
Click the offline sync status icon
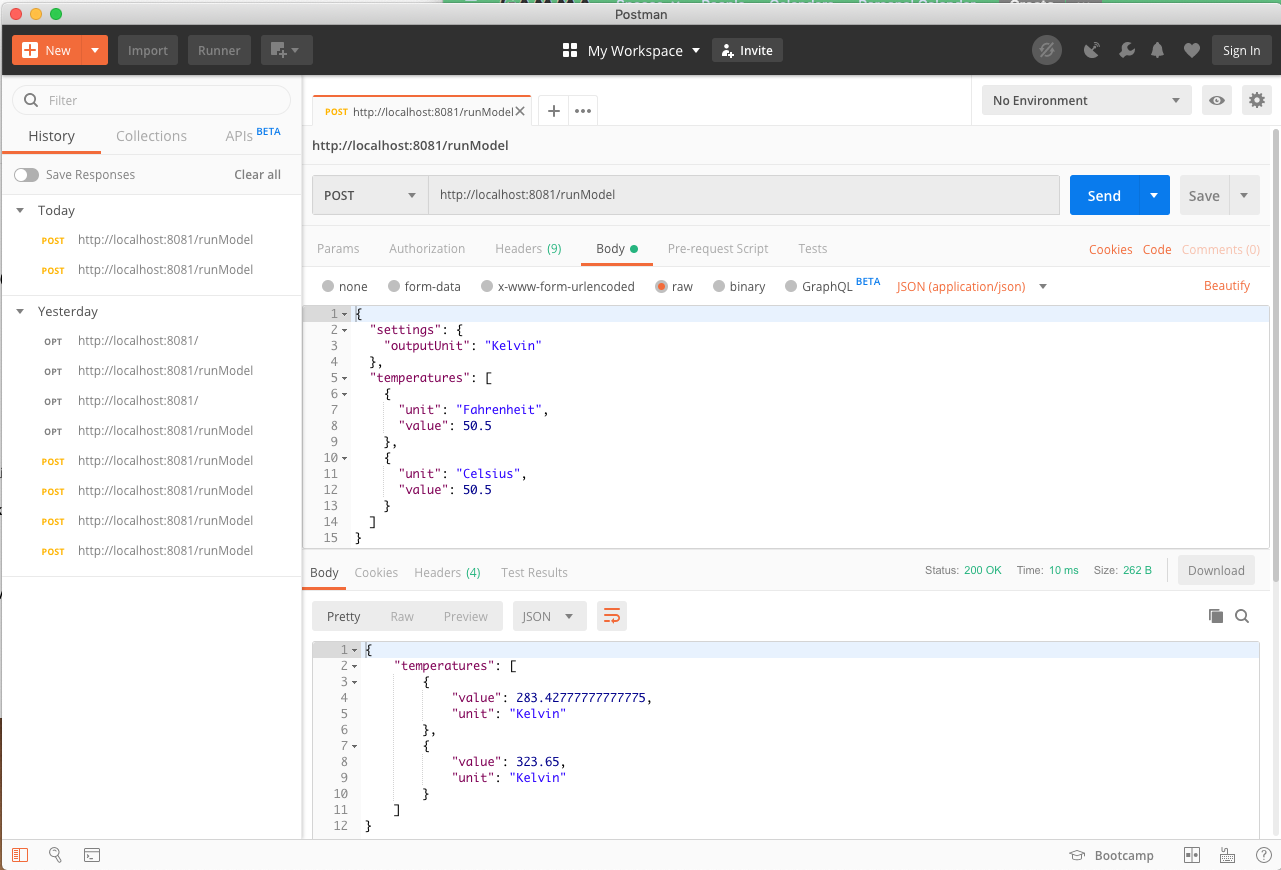pos(1047,50)
